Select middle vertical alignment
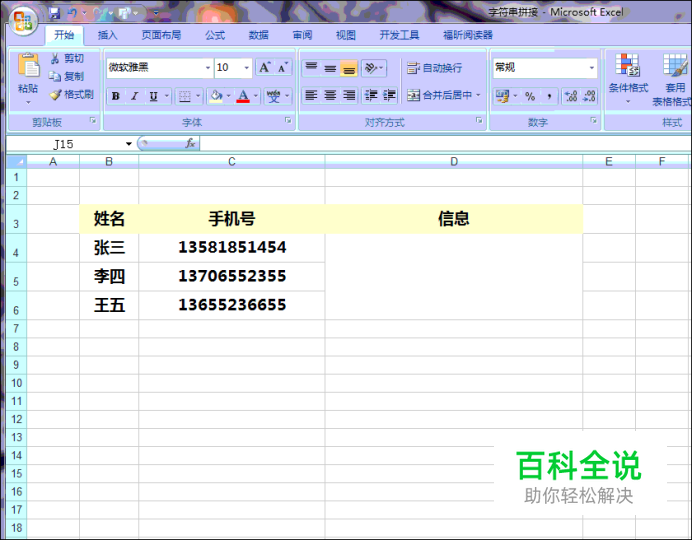692x540 pixels. click(x=330, y=68)
